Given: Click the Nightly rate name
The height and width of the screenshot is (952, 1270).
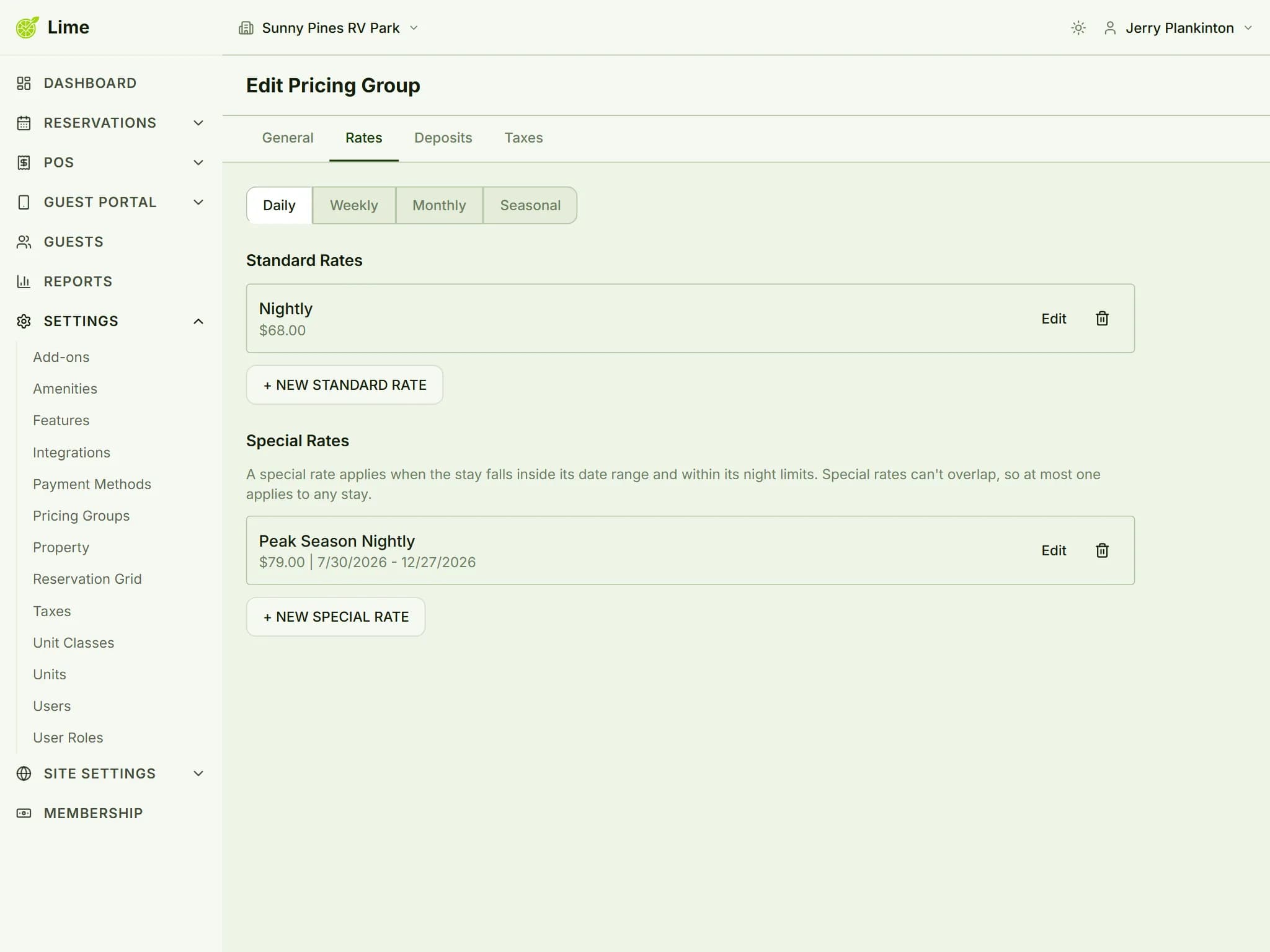Looking at the screenshot, I should [x=286, y=309].
